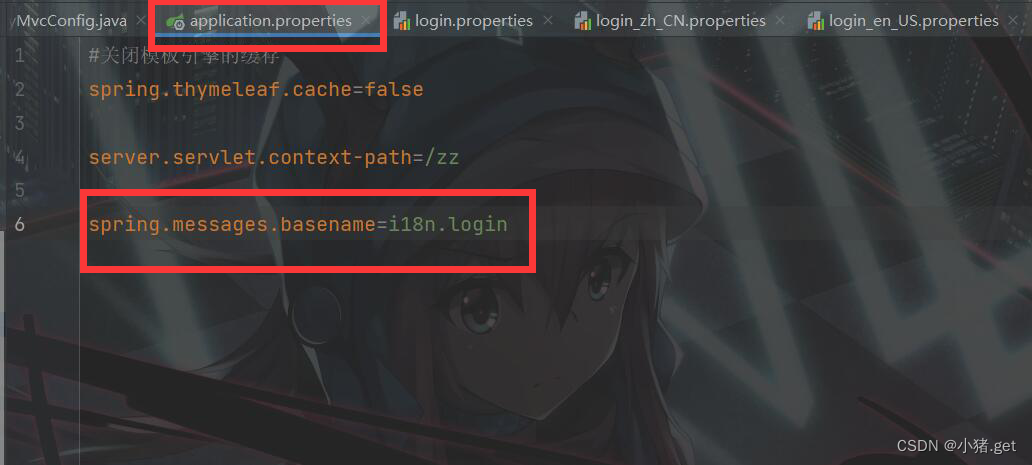Place cursor on spring.thymeleaf.cache key

click(220, 89)
